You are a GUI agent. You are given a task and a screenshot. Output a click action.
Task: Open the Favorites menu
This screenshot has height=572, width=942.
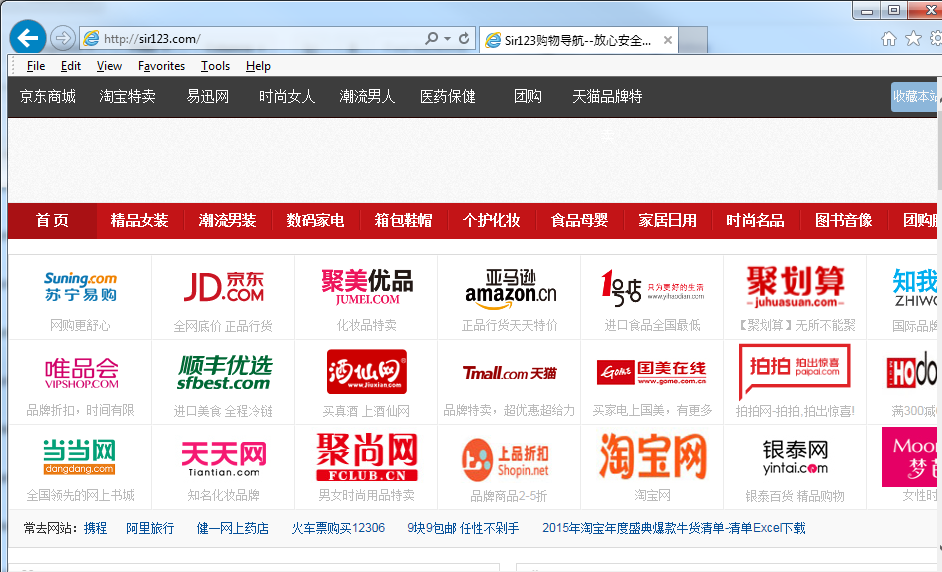[161, 66]
